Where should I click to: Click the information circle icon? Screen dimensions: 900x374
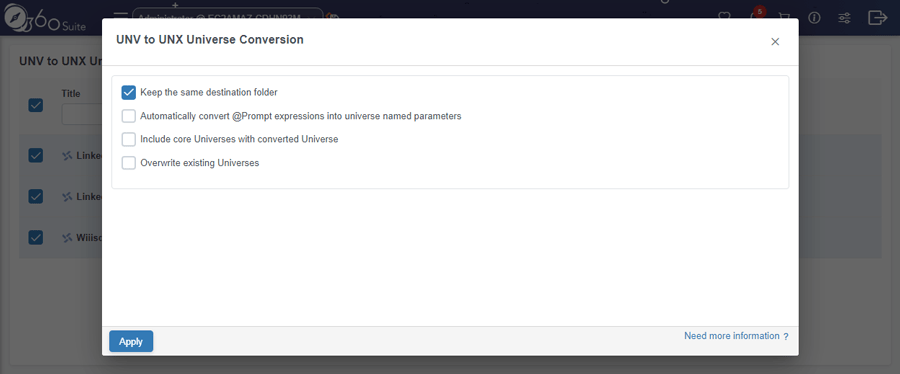[814, 18]
